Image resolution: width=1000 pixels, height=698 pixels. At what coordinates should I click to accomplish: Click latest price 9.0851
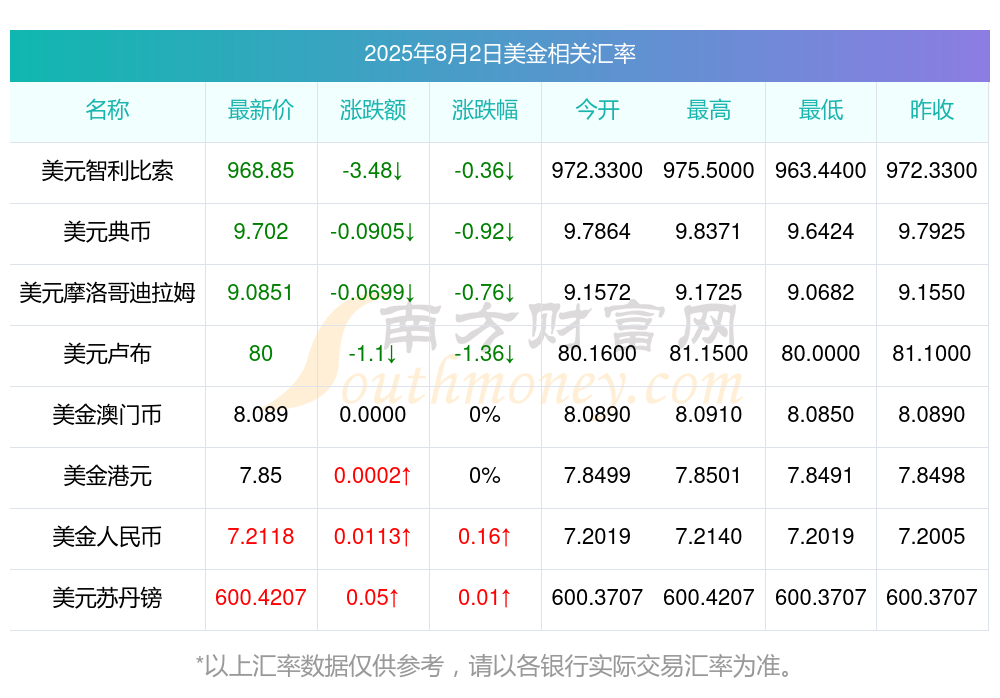[x=260, y=292]
